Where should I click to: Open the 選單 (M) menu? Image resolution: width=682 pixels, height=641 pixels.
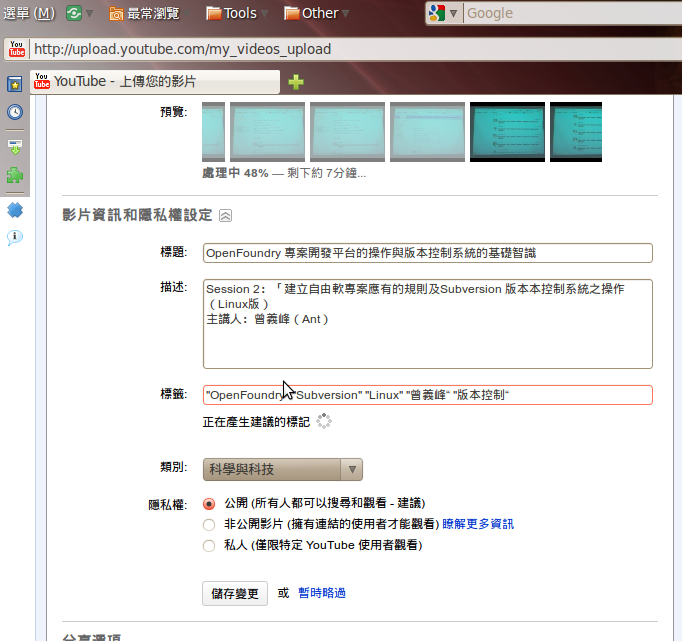[29, 13]
